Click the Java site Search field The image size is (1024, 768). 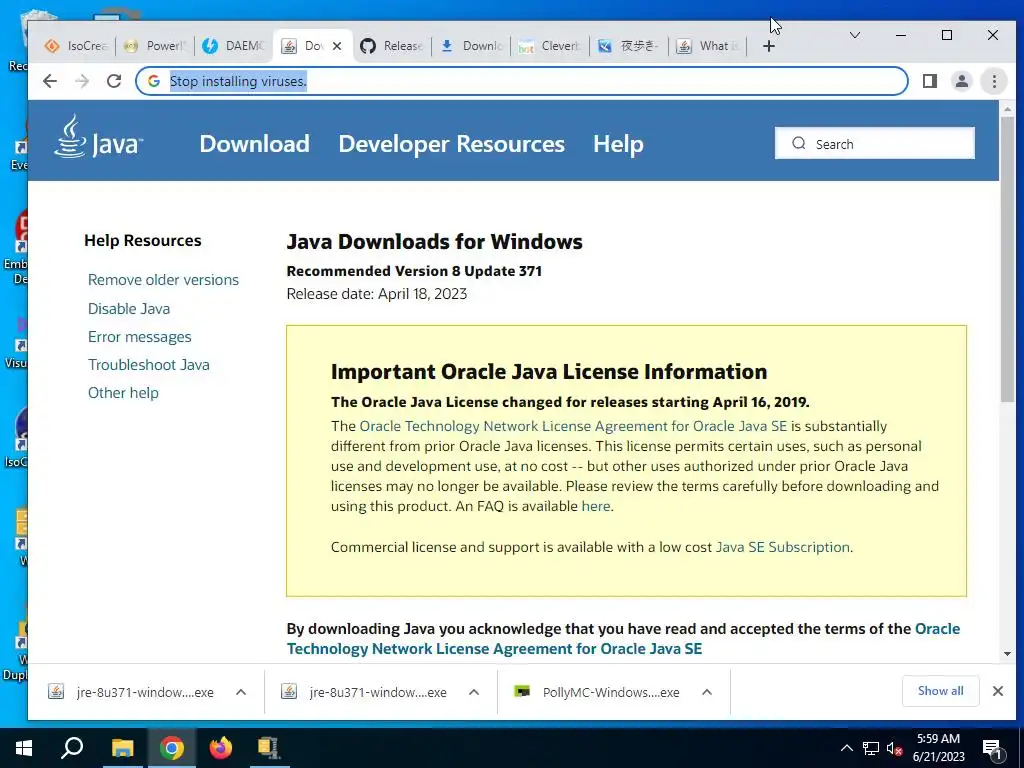click(874, 144)
